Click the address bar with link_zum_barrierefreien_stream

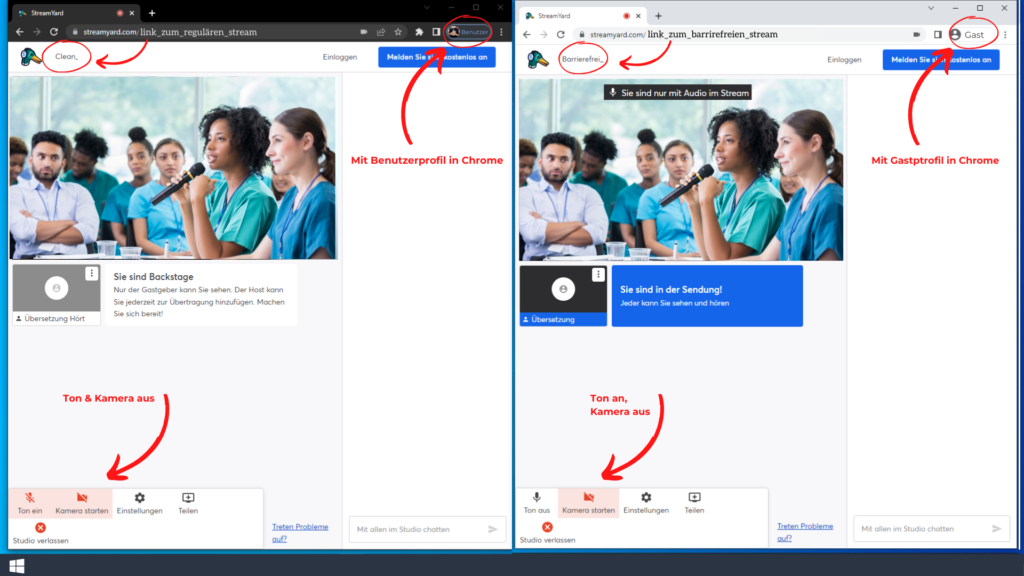740,34
